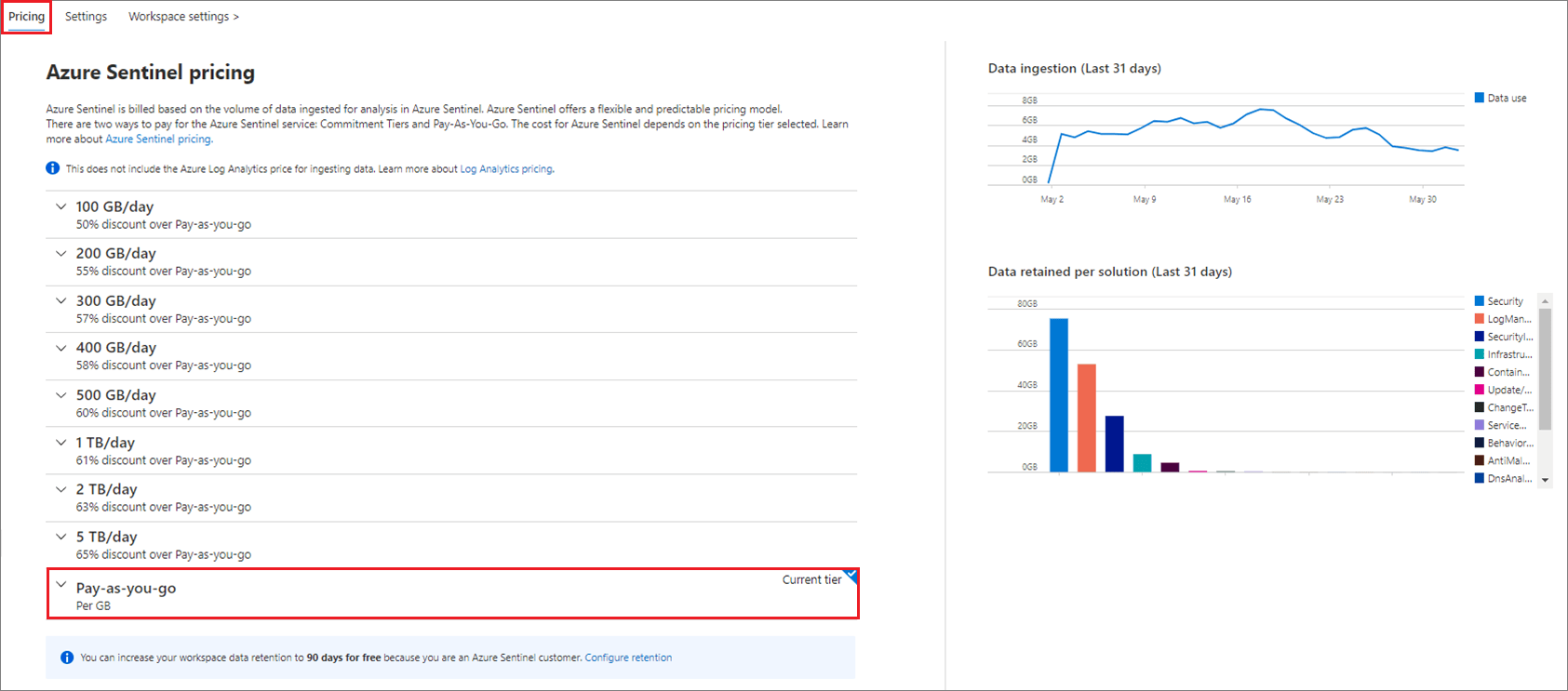Viewport: 1568px width, 691px height.
Task: Expand the 300 GB/day tier chevron
Action: 61,300
